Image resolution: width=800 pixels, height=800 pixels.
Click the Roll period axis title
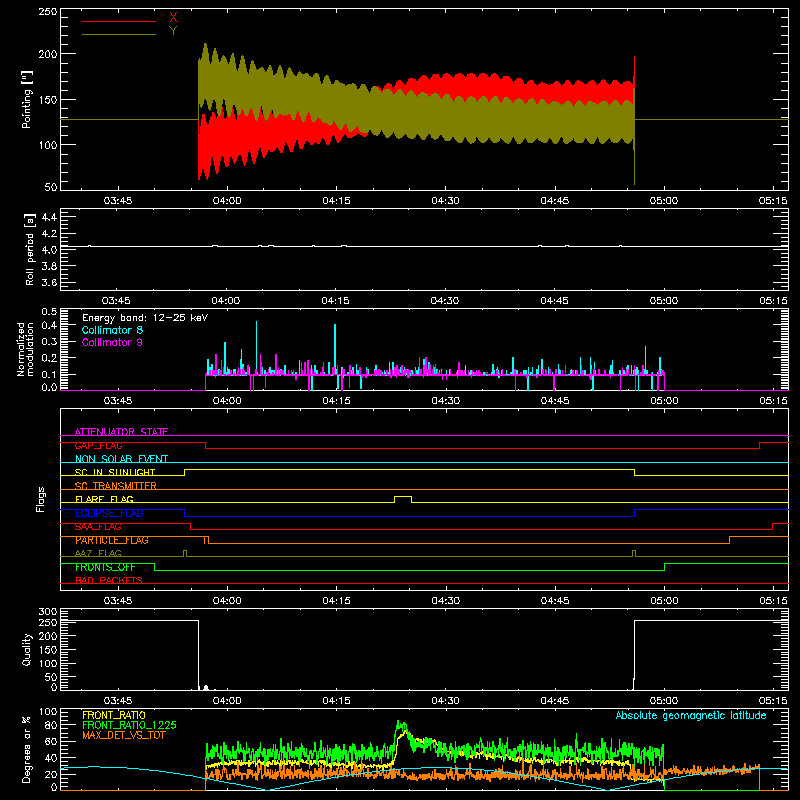[x=29, y=249]
